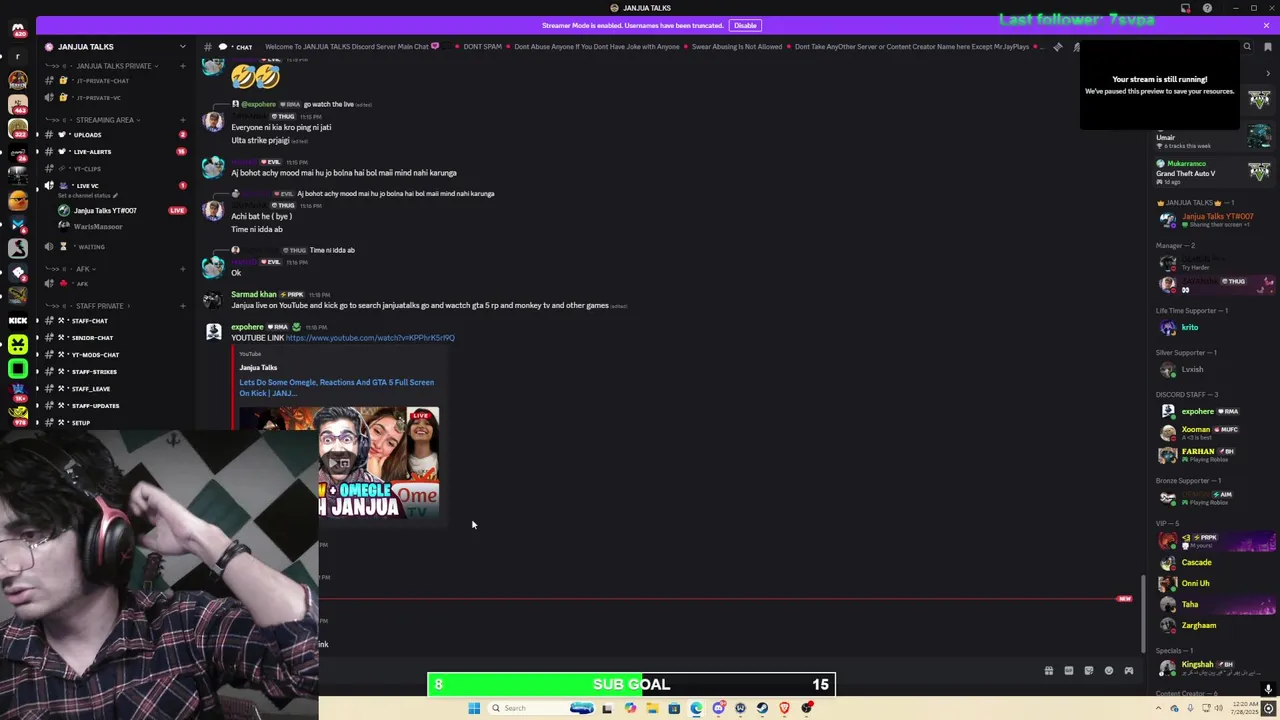The height and width of the screenshot is (720, 1280).
Task: Open threads icon next to chat name
Action: (x=222, y=47)
